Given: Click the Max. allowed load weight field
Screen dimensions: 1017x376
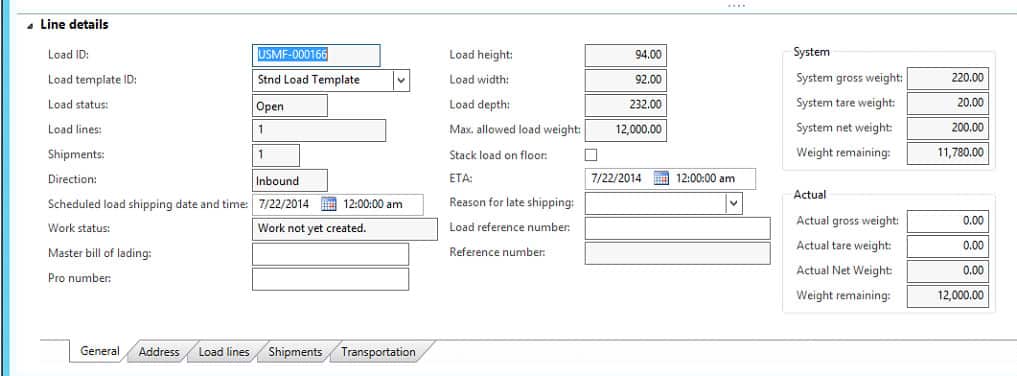Looking at the screenshot, I should click(625, 130).
